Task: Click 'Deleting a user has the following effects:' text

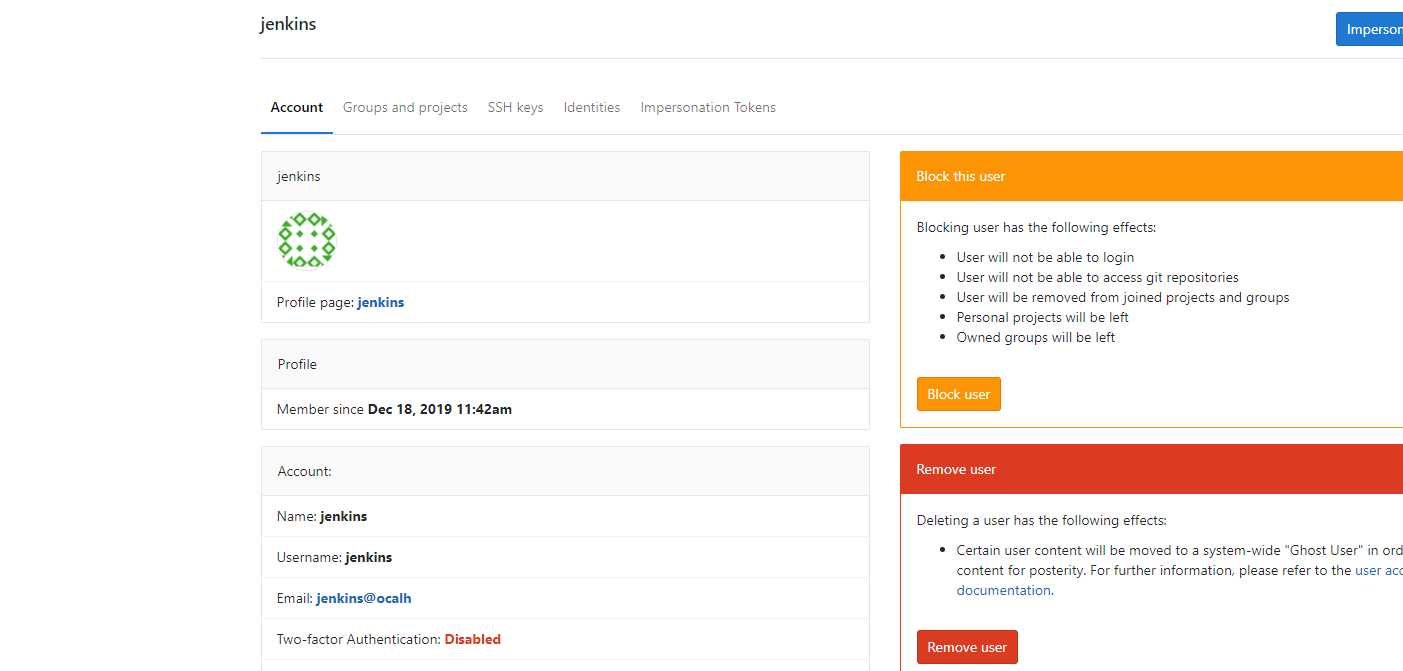Action: click(x=1041, y=520)
